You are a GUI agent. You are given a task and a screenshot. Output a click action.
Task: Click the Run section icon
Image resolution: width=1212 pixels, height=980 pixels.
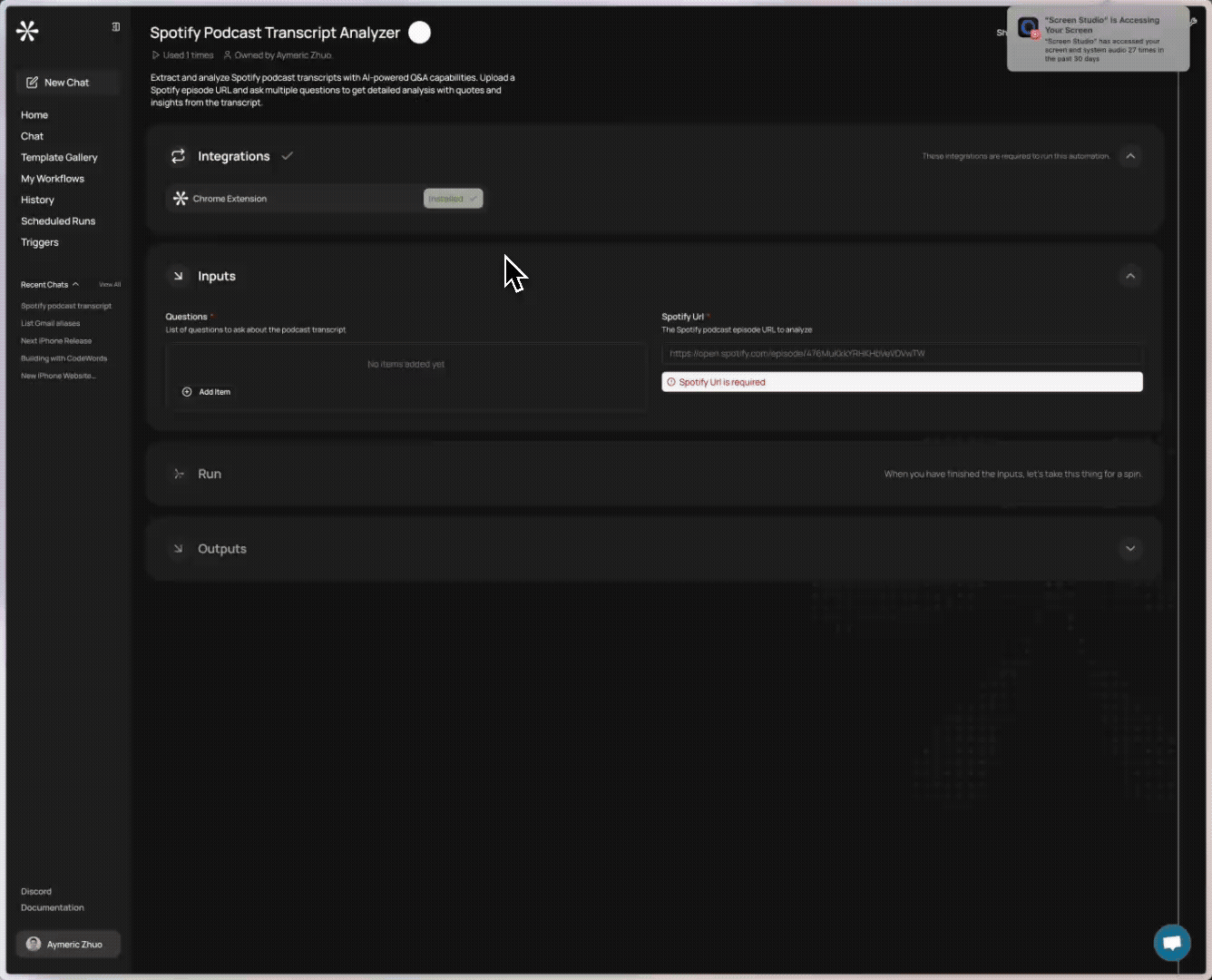tap(179, 474)
